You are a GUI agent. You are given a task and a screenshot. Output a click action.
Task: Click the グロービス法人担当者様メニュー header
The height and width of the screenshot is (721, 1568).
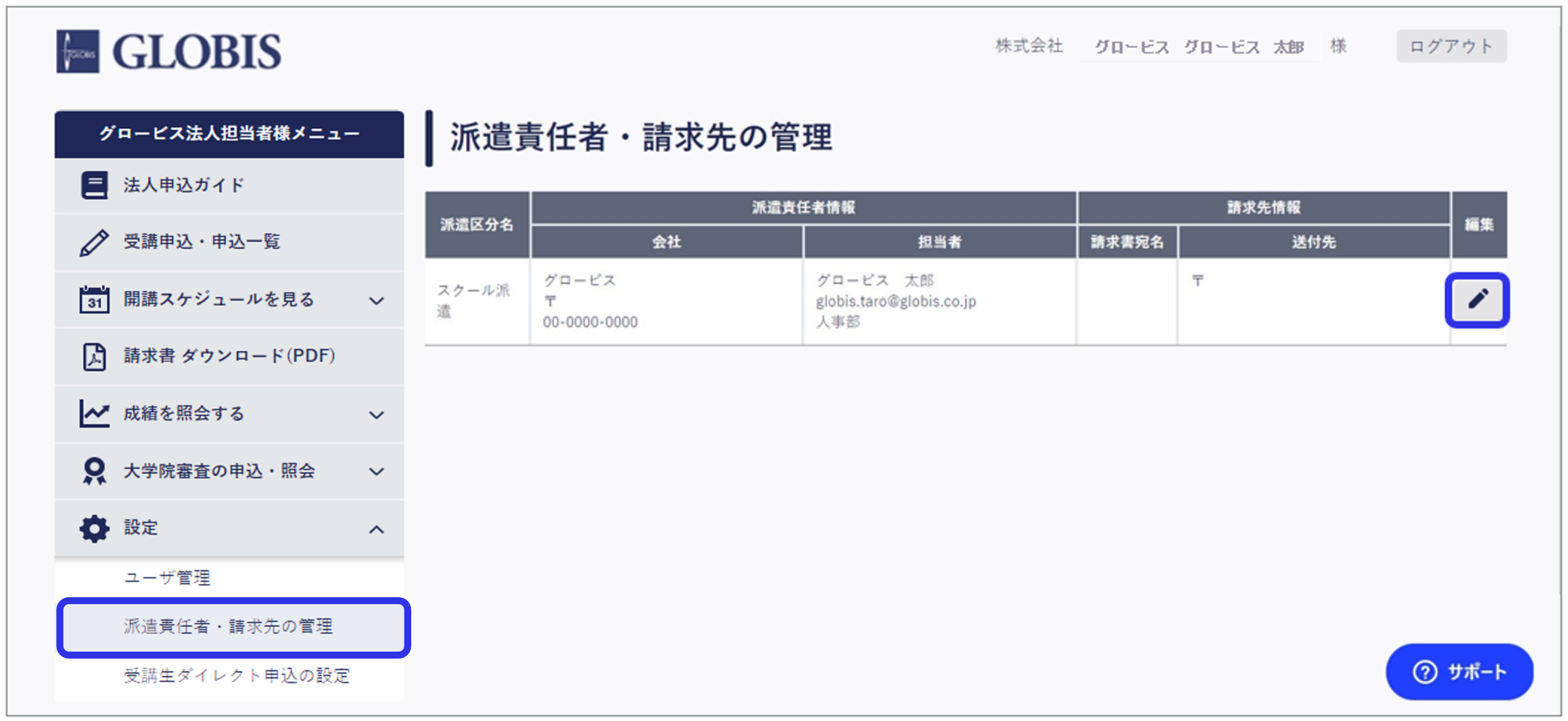[x=230, y=134]
